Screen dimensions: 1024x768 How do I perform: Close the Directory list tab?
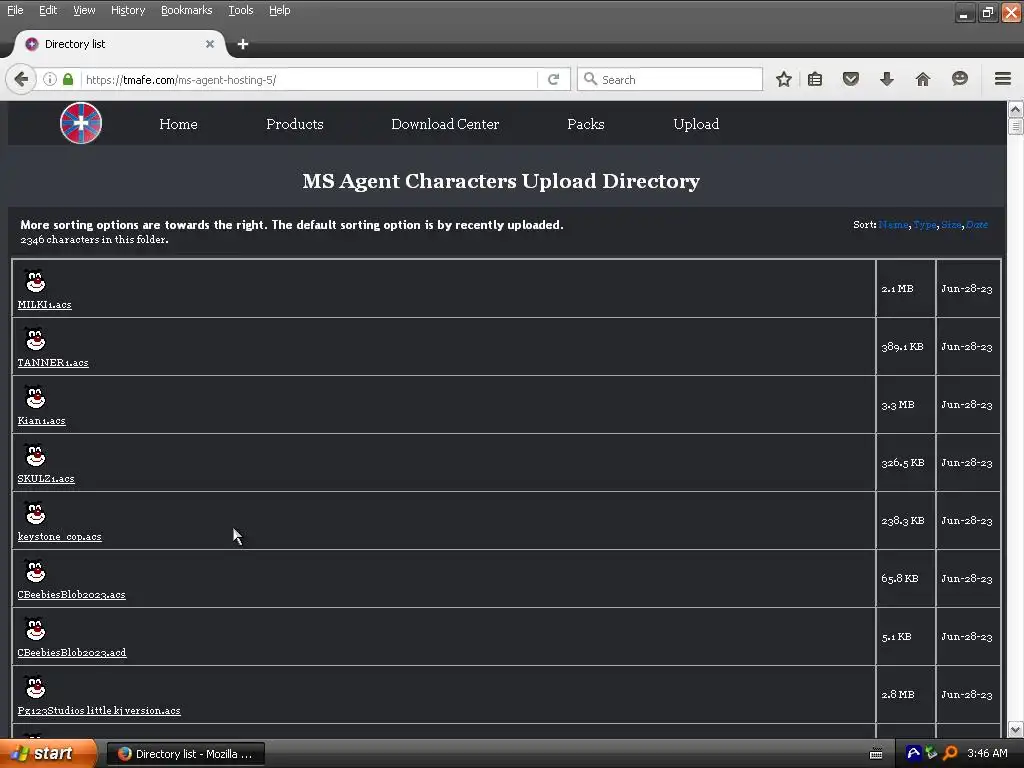point(210,44)
